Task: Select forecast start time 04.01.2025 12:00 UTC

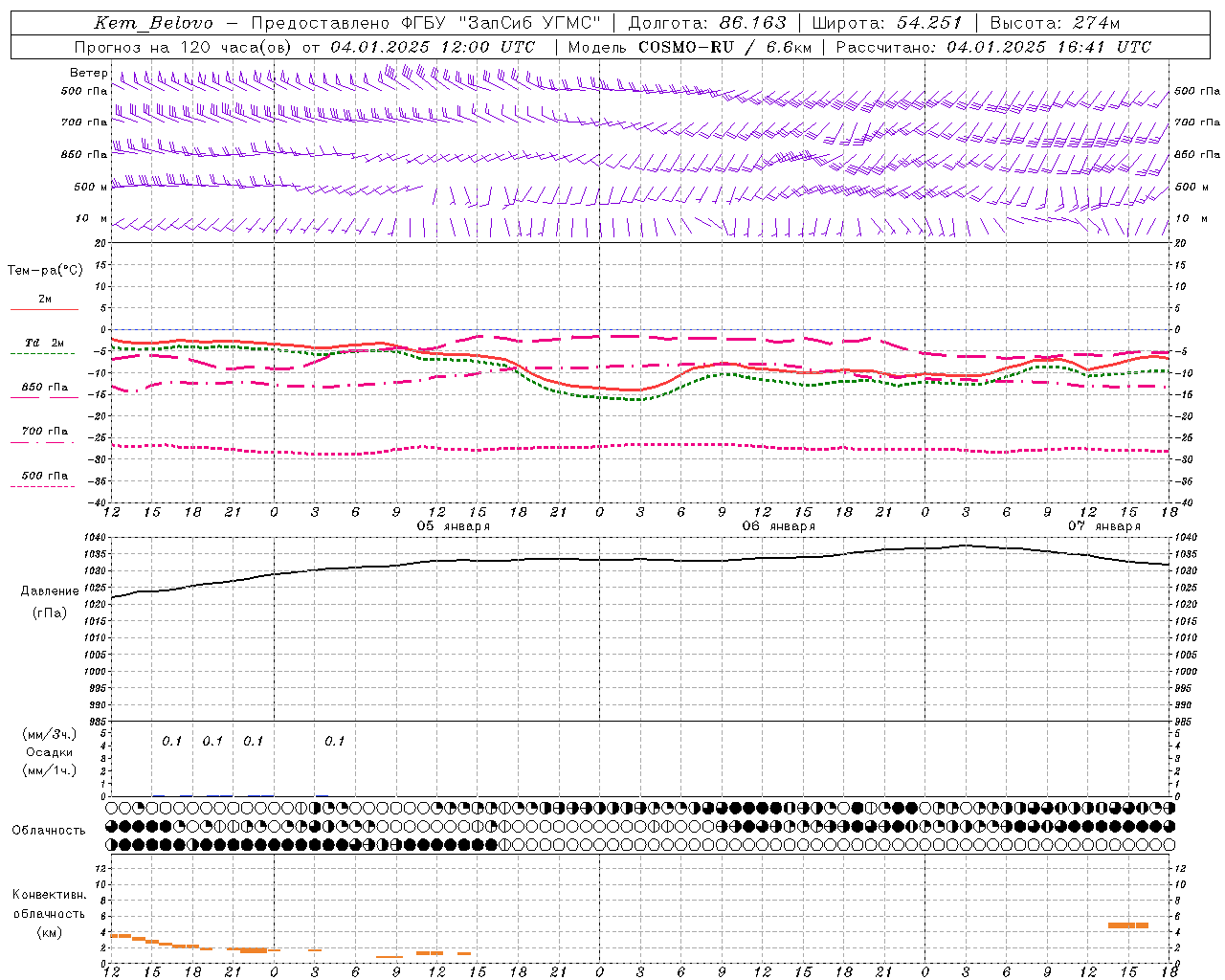Action: (x=433, y=47)
